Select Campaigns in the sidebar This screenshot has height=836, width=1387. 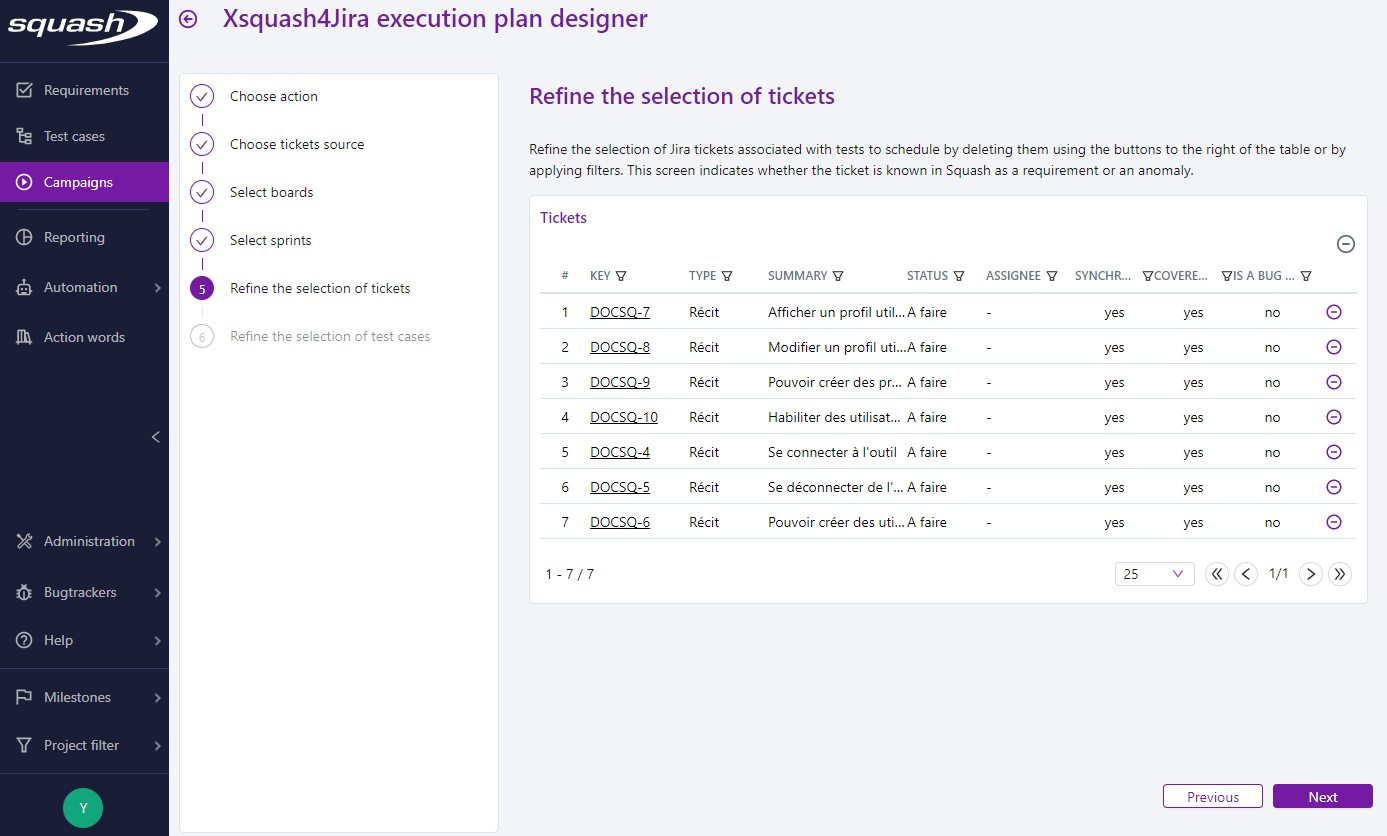click(x=79, y=182)
